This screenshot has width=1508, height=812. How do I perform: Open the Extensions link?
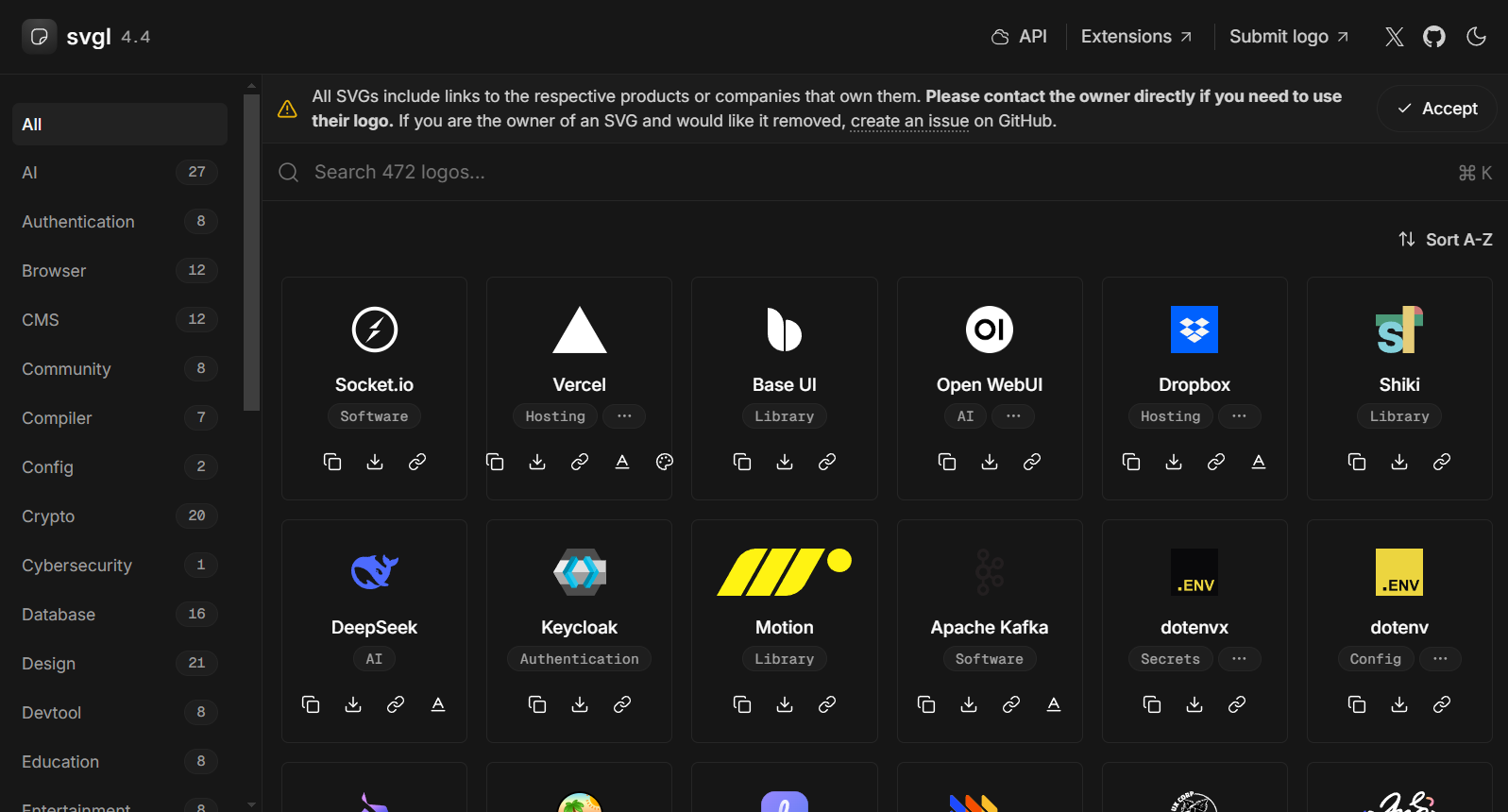point(1136,37)
